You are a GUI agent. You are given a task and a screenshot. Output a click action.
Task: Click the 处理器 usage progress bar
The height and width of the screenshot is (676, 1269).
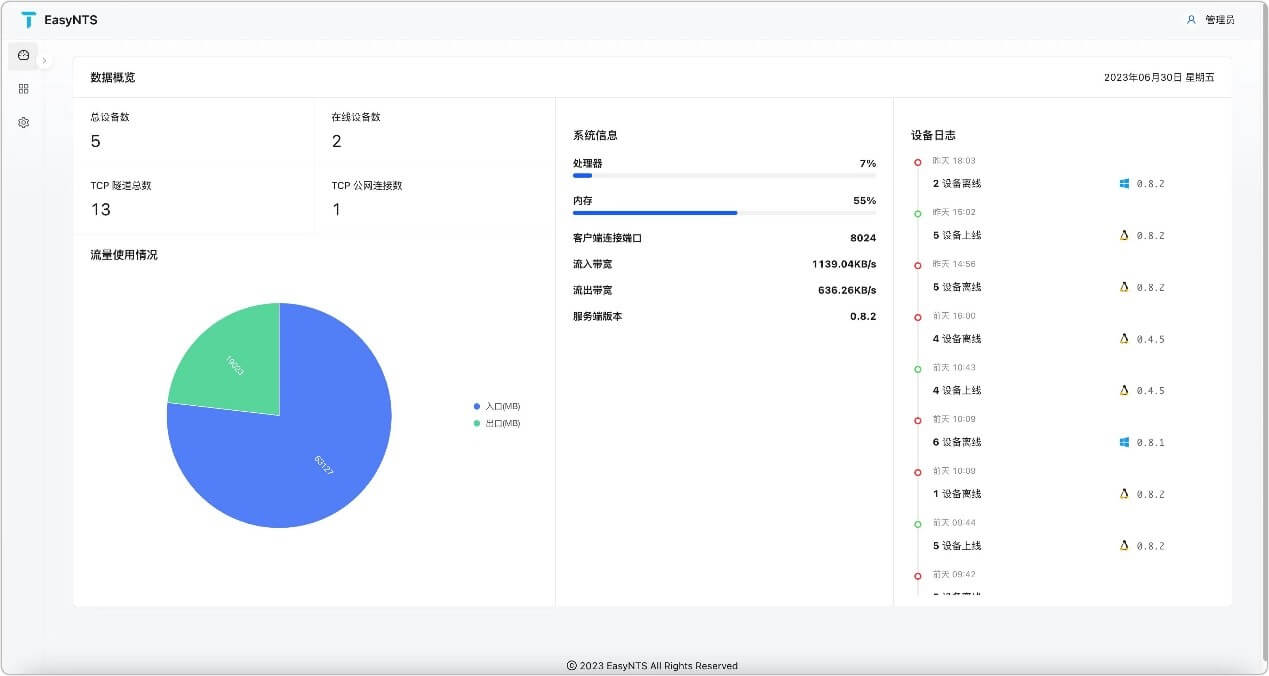[724, 175]
